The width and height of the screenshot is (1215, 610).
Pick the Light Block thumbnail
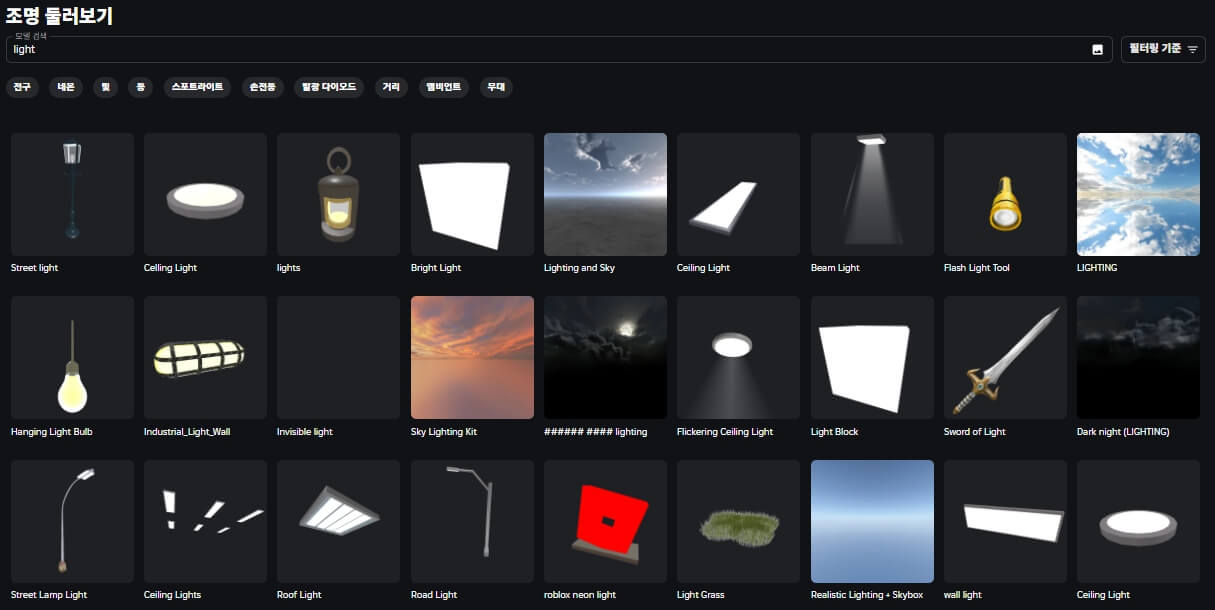(872, 357)
